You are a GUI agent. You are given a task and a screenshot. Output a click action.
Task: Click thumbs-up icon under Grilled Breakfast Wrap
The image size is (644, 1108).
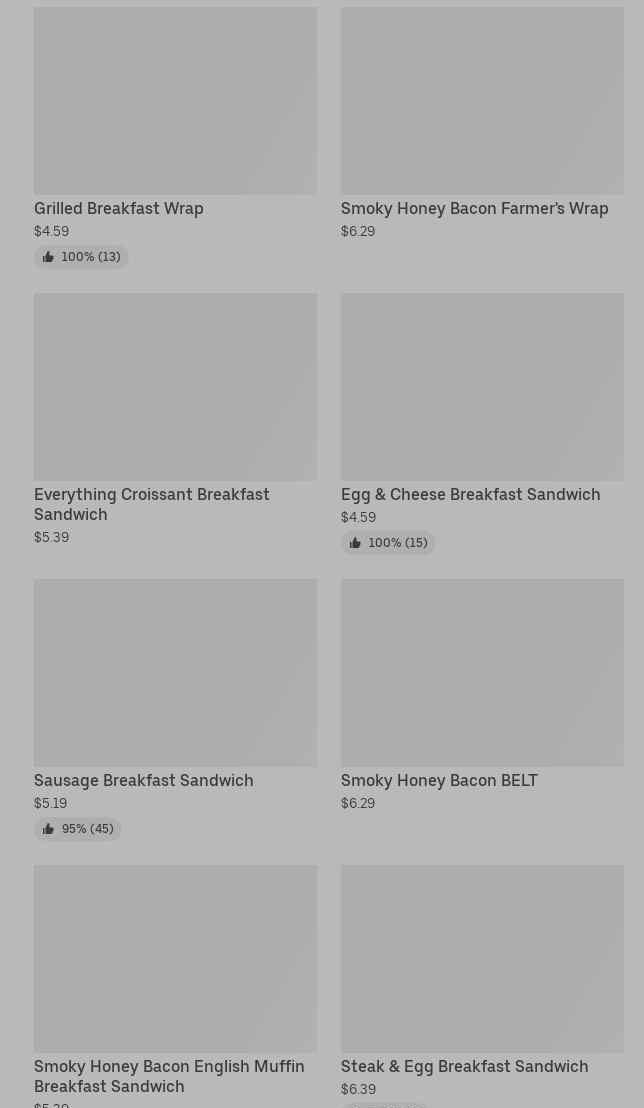pos(48,257)
